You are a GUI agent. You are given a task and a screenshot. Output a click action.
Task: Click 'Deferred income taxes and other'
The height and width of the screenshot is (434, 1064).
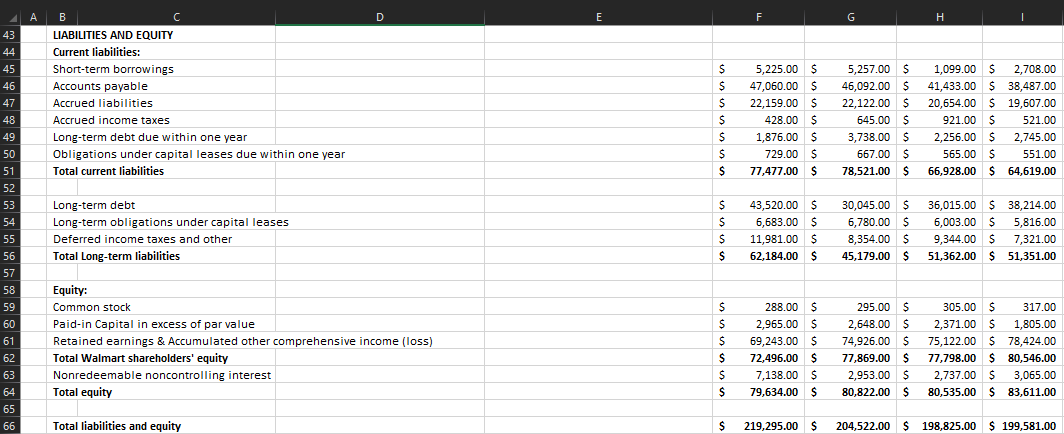coord(142,239)
